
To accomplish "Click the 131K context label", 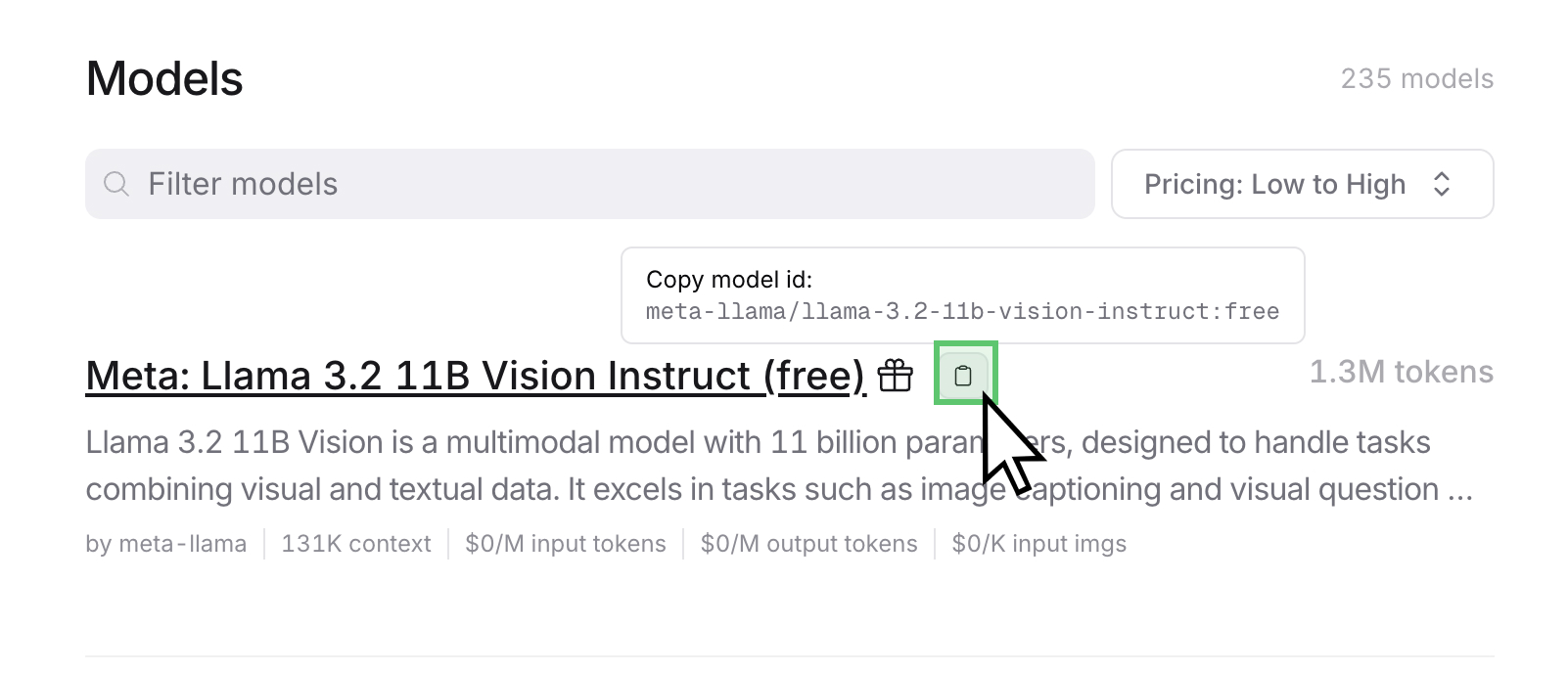I will point(356,544).
